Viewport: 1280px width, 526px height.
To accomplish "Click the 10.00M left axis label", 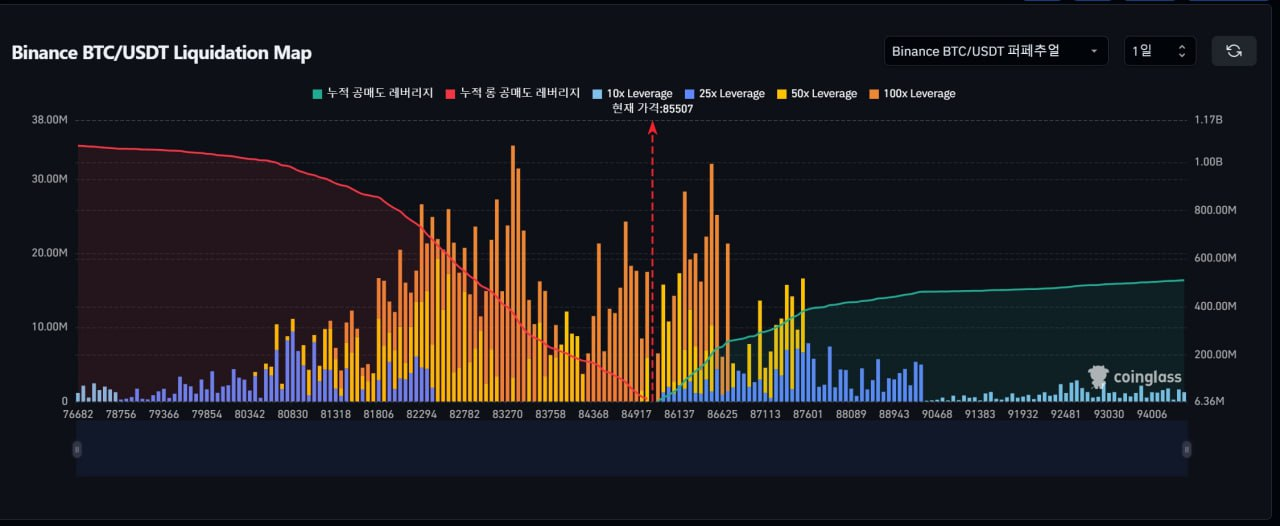I will (x=49, y=327).
